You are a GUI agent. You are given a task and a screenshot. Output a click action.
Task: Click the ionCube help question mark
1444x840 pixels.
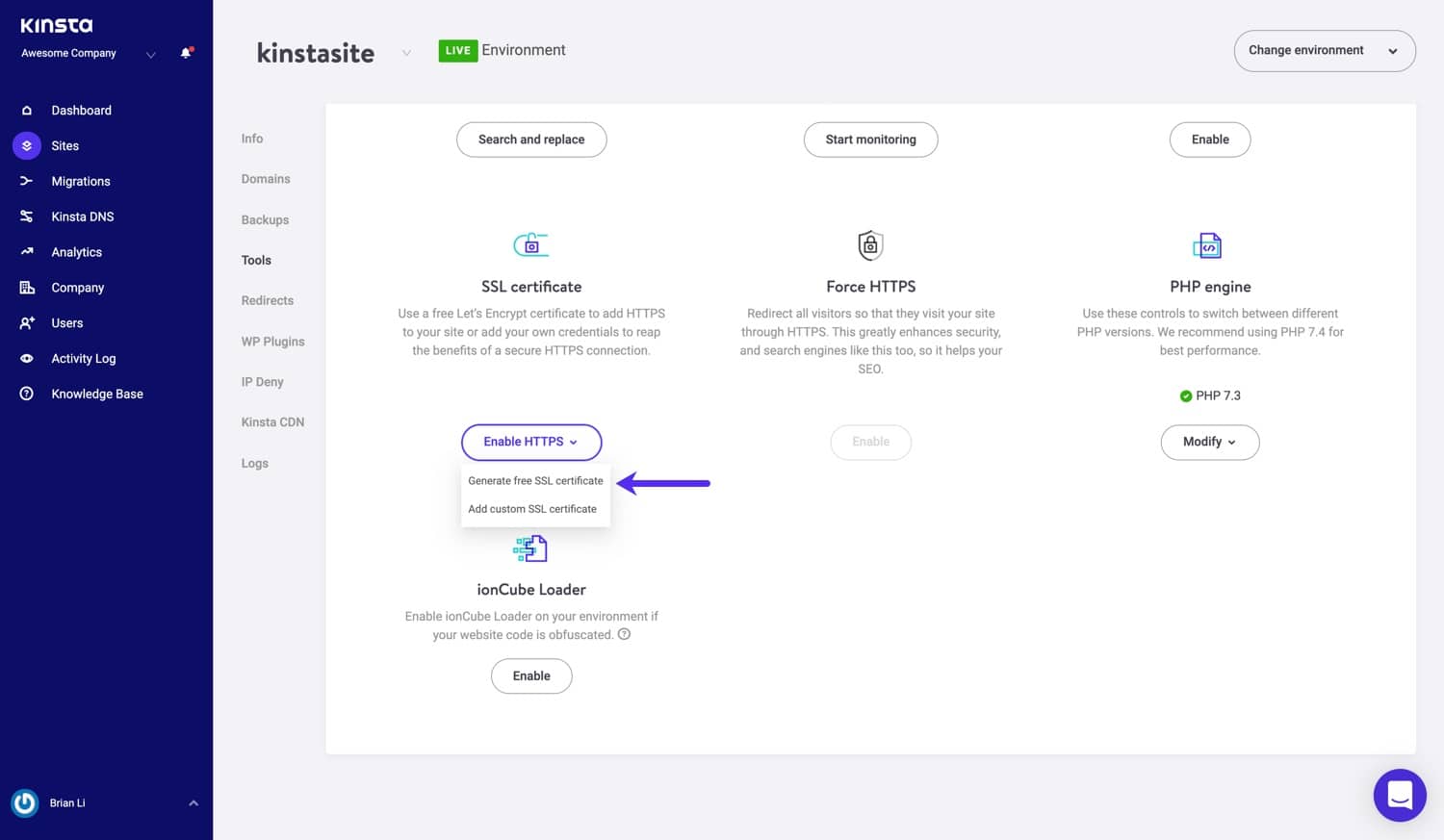(624, 634)
